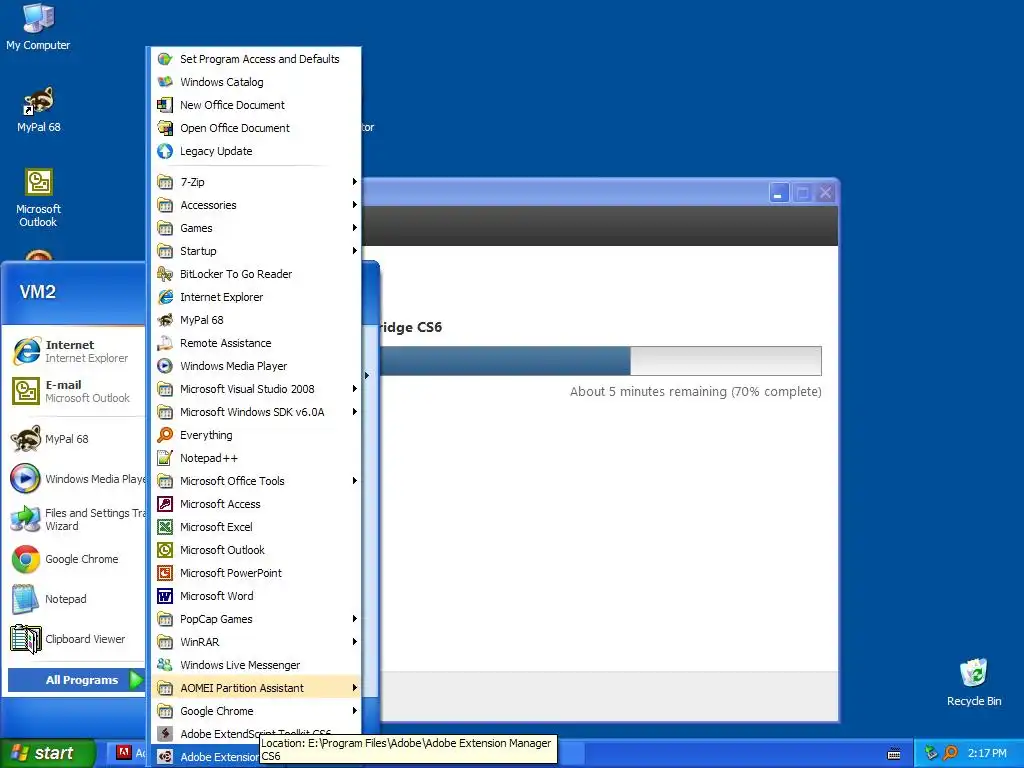Click Clipboard Viewer icon in Start menu
The height and width of the screenshot is (768, 1024).
pos(25,639)
